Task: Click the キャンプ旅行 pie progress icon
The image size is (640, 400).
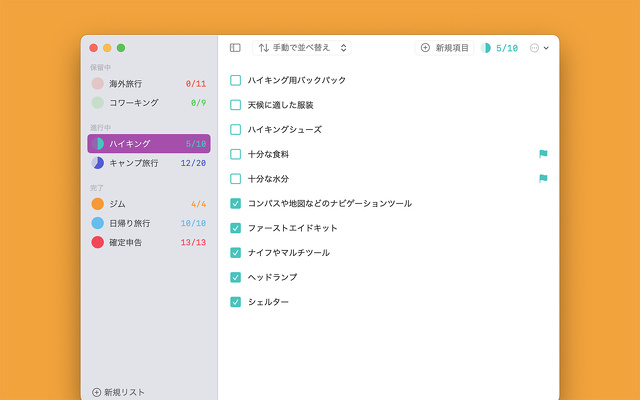Action: click(98, 163)
